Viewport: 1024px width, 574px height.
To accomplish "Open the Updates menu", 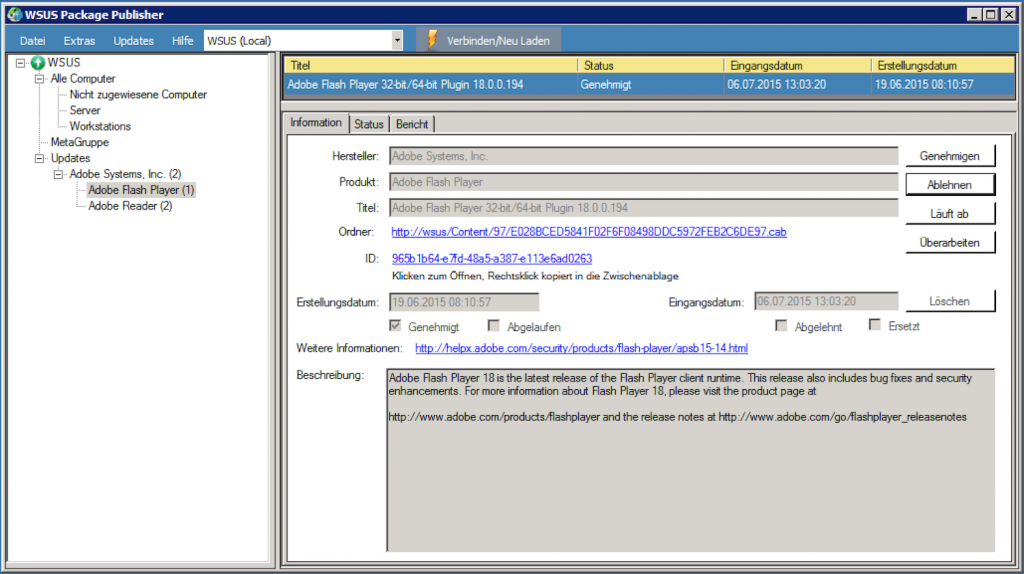I will pyautogui.click(x=133, y=40).
